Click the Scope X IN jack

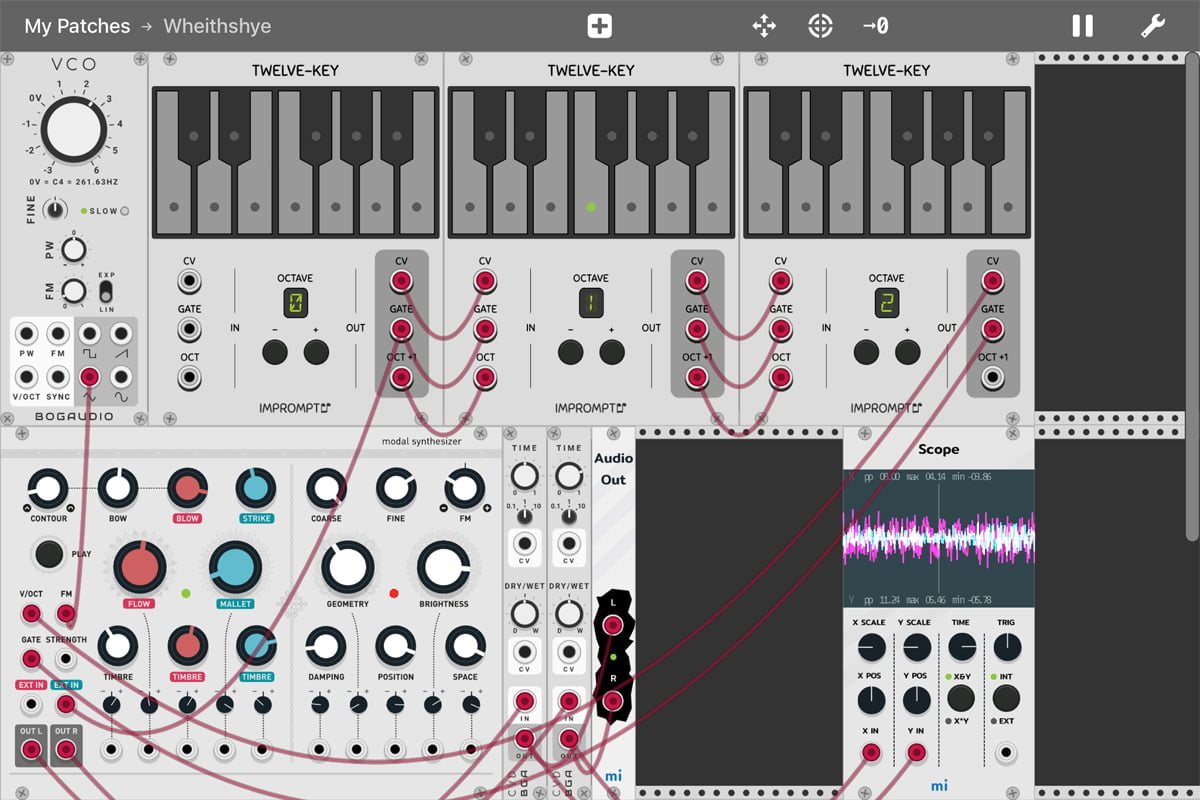click(x=871, y=753)
